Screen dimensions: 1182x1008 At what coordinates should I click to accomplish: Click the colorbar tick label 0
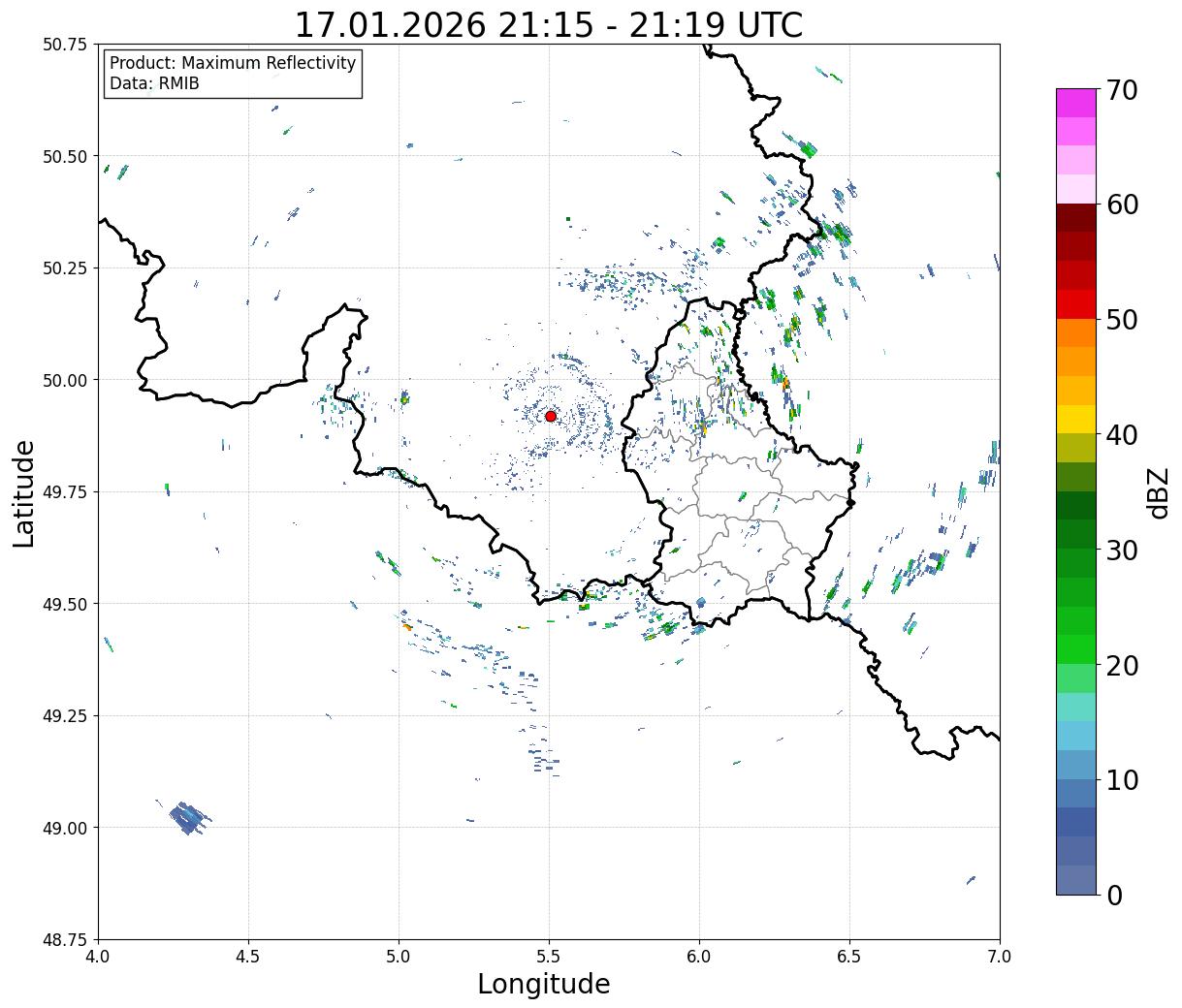[x=1114, y=896]
